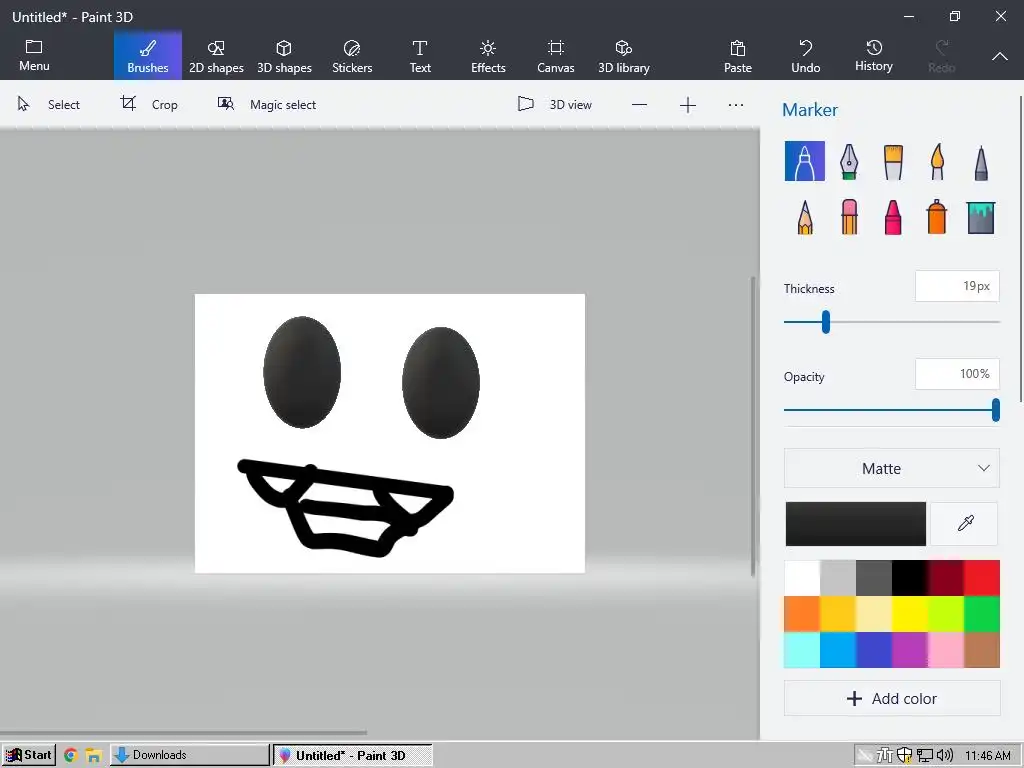Image resolution: width=1024 pixels, height=768 pixels.
Task: Choose the orange color swatch
Action: point(801,614)
